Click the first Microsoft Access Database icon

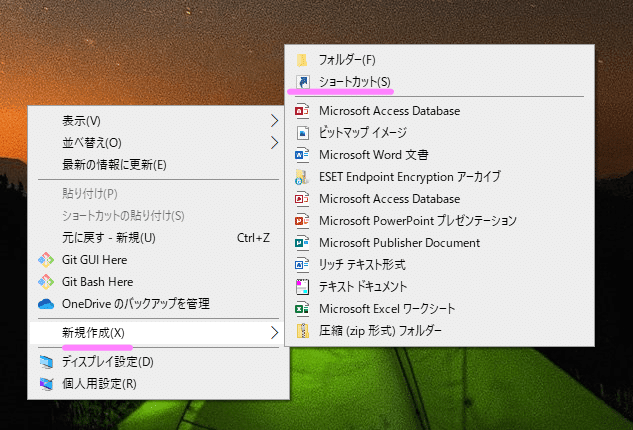[302, 111]
